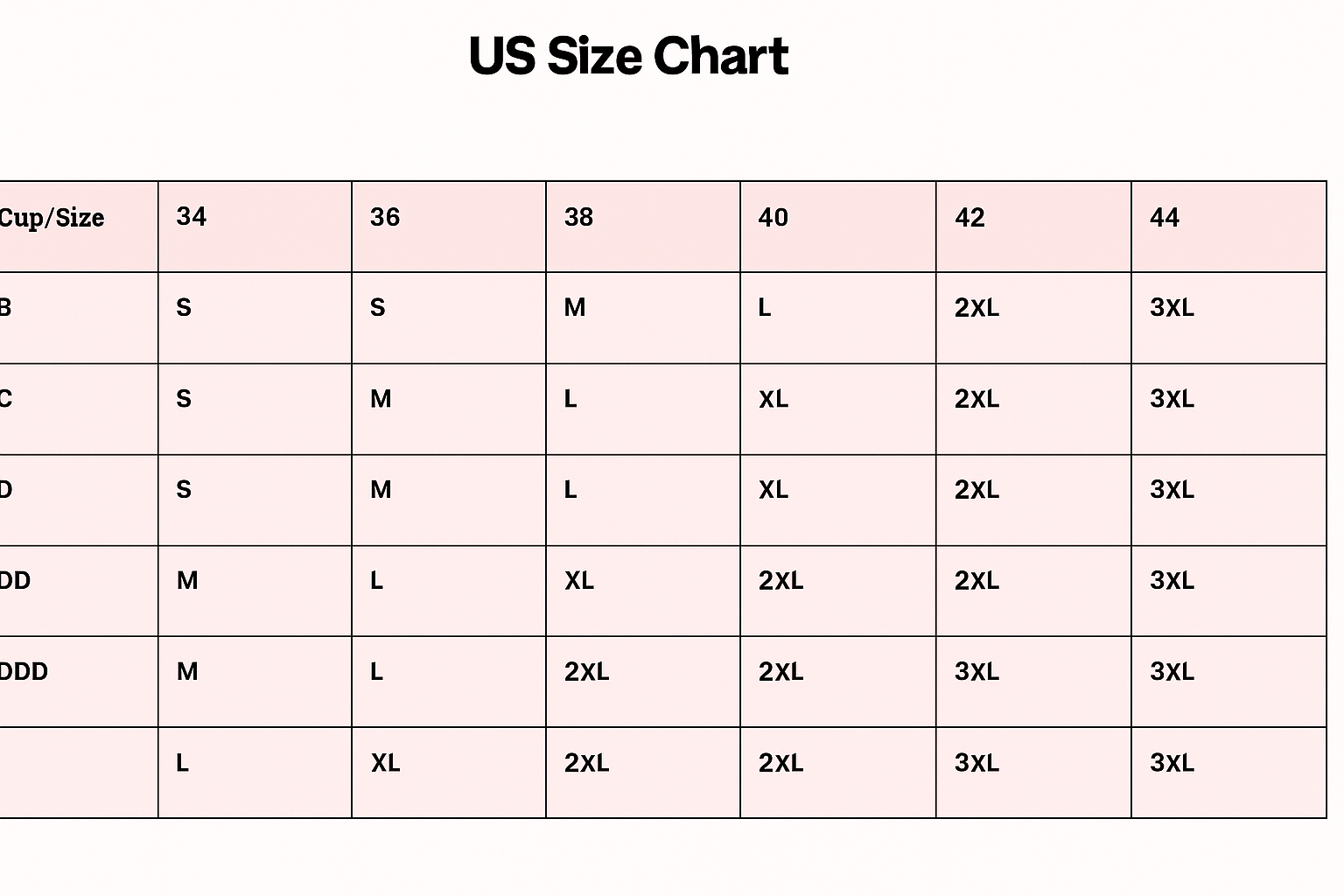Image resolution: width=1344 pixels, height=896 pixels.
Task: Select the 3XL cell in DDD row under 42
Action: 1033,682
